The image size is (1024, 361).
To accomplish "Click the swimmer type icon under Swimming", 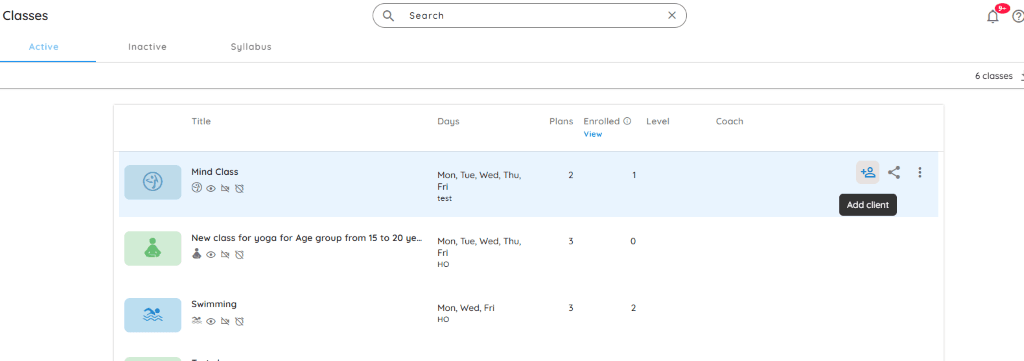I will tap(197, 321).
